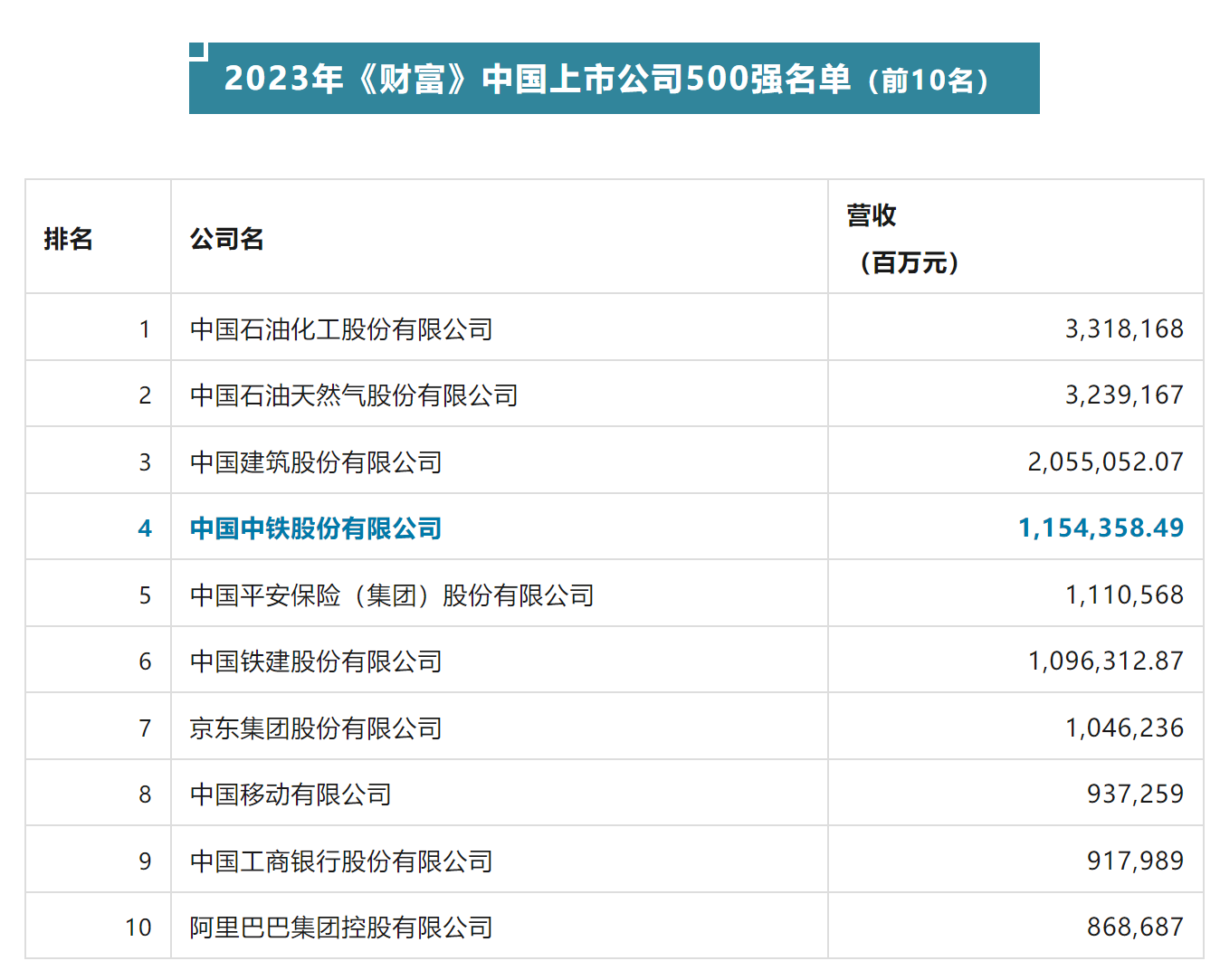This screenshot has height=980, width=1220.
Task: Click the 排名 column header
Action: coord(69,239)
